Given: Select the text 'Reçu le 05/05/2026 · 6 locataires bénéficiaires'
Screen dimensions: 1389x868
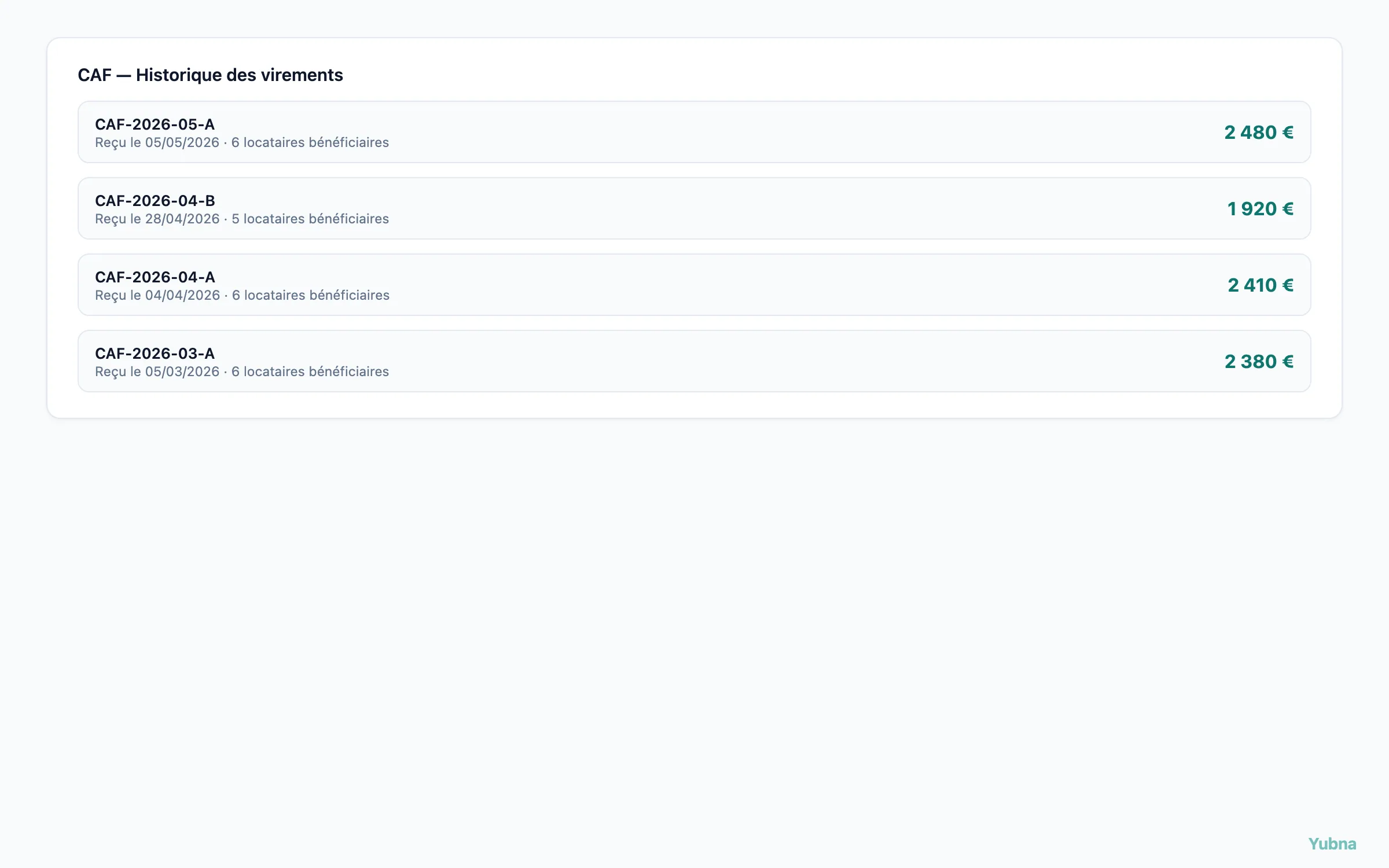Looking at the screenshot, I should (x=242, y=142).
